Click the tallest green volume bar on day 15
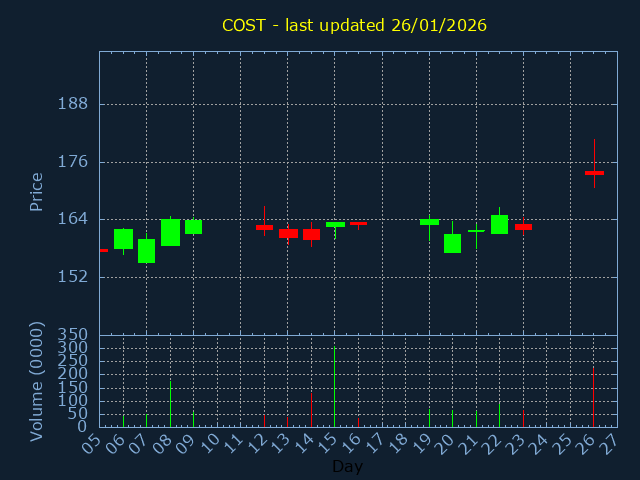 335,387
